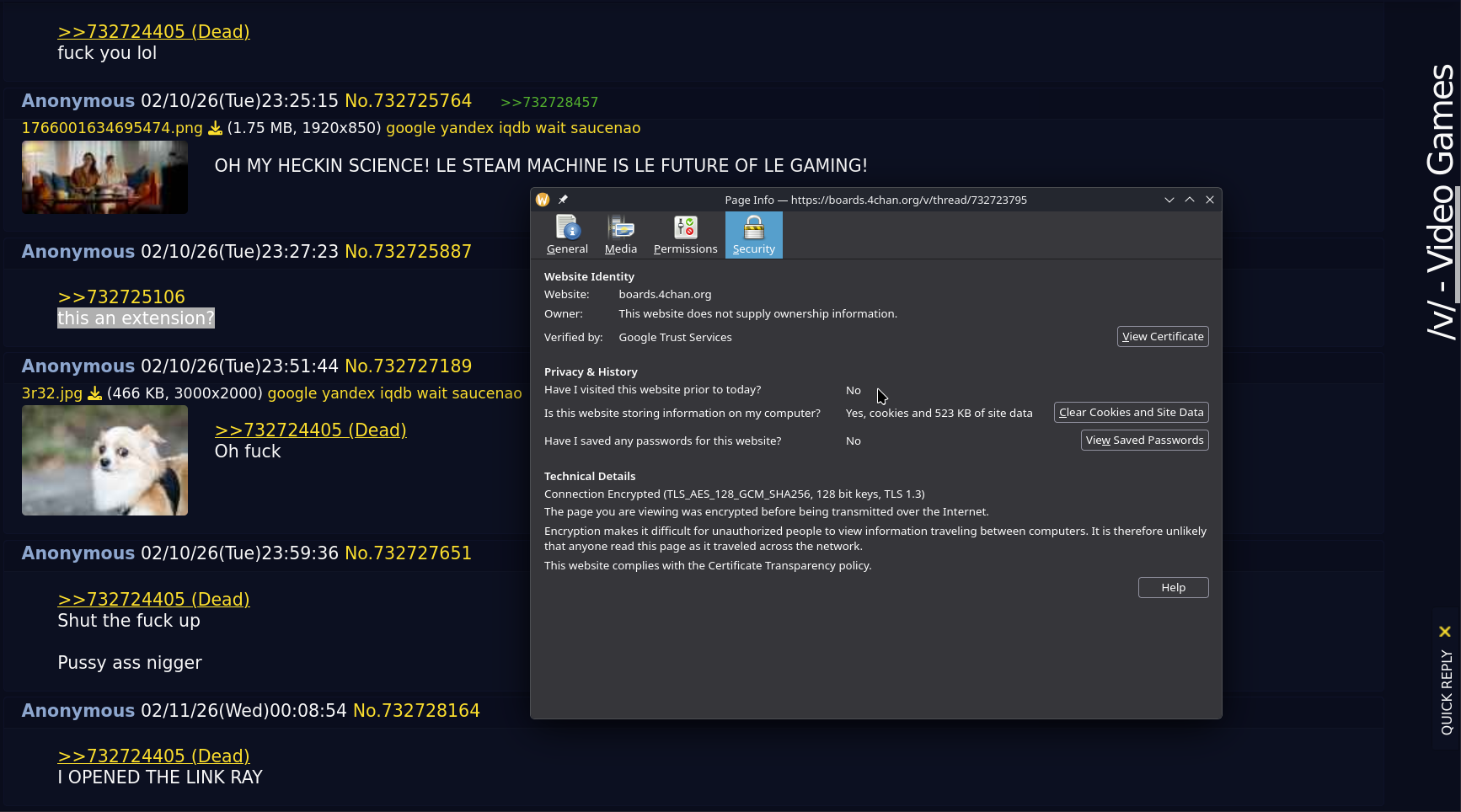Search 1766001634695474.png image on yandex

467,128
